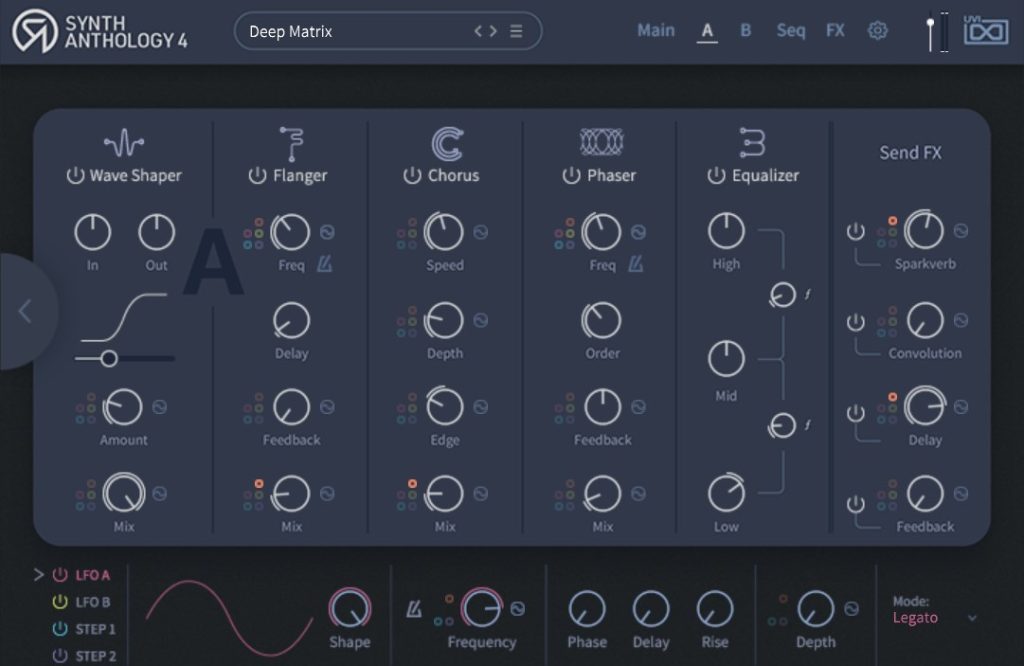Click the Wave Shaper curve slider handle
Screen dimensions: 1024x666
pos(109,358)
